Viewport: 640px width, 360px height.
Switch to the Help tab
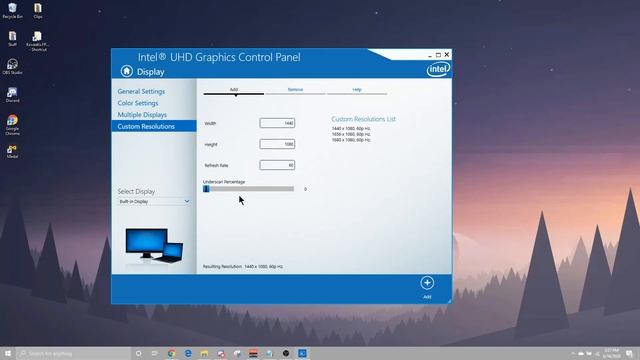357,91
